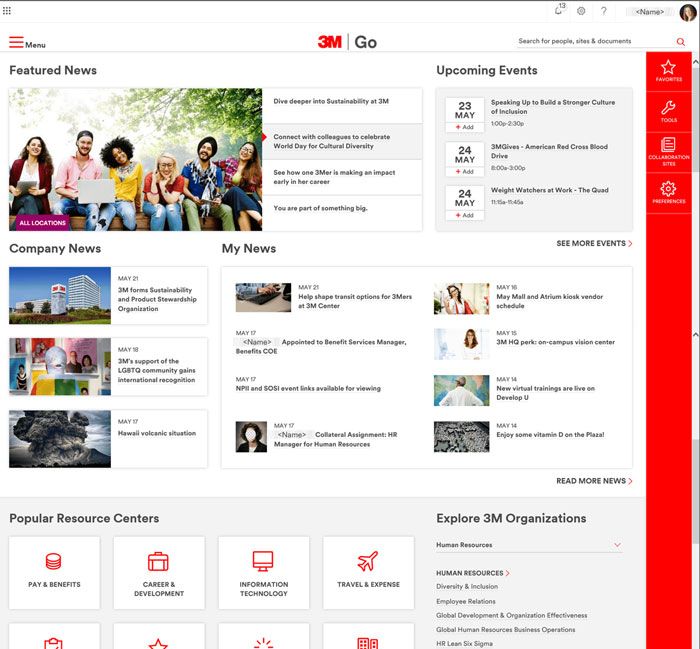The image size is (700, 649).
Task: Add the Red Cross Blood Drive event
Action: point(464,171)
